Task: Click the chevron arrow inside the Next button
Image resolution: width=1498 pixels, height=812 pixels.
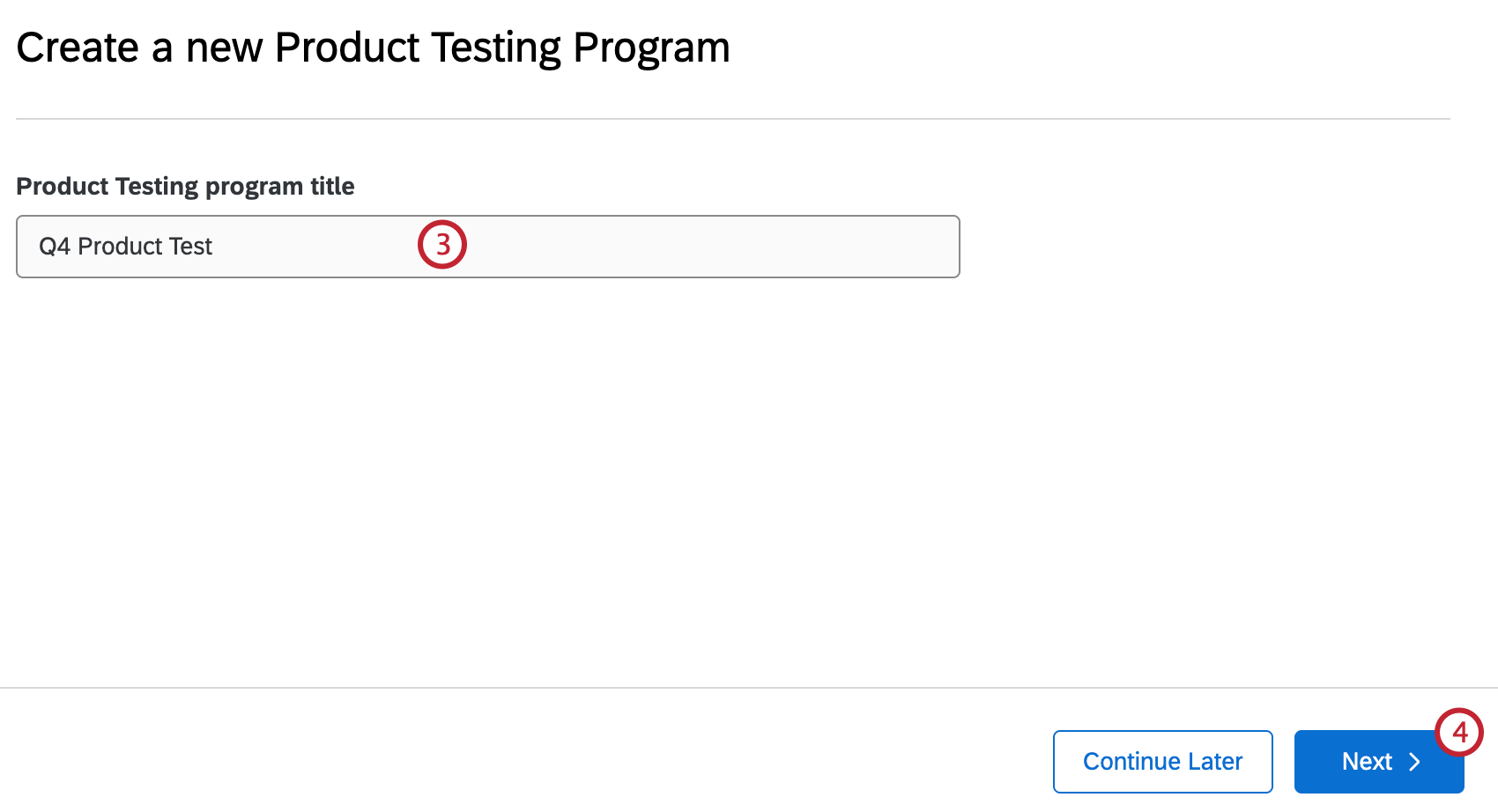Action: 1414,761
